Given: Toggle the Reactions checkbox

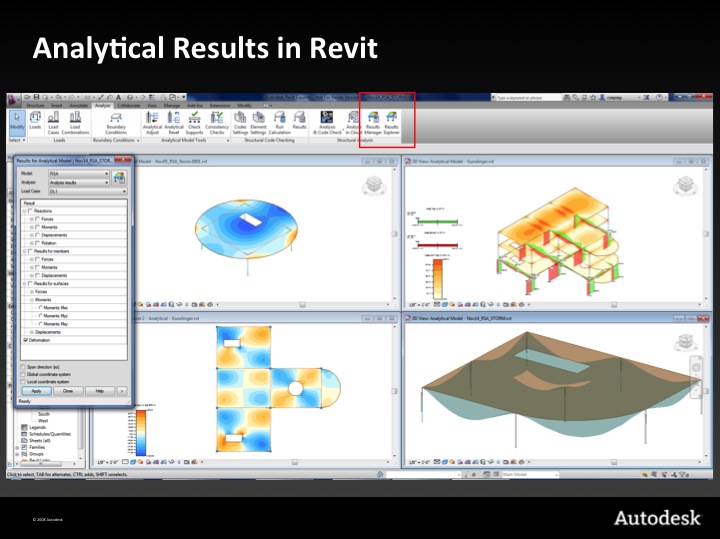Looking at the screenshot, I should point(30,211).
